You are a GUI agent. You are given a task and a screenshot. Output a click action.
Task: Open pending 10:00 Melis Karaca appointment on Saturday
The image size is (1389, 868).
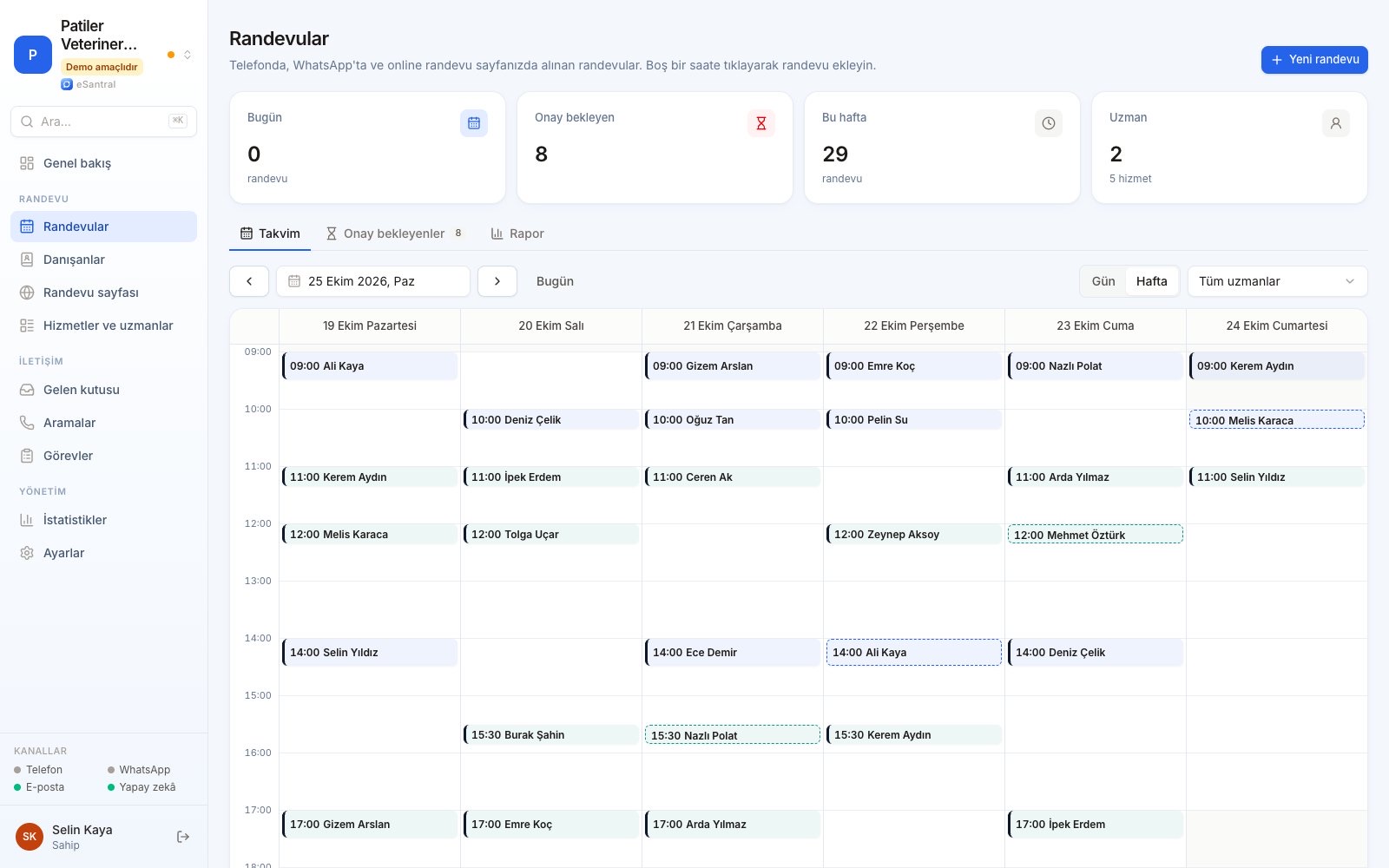1277,420
